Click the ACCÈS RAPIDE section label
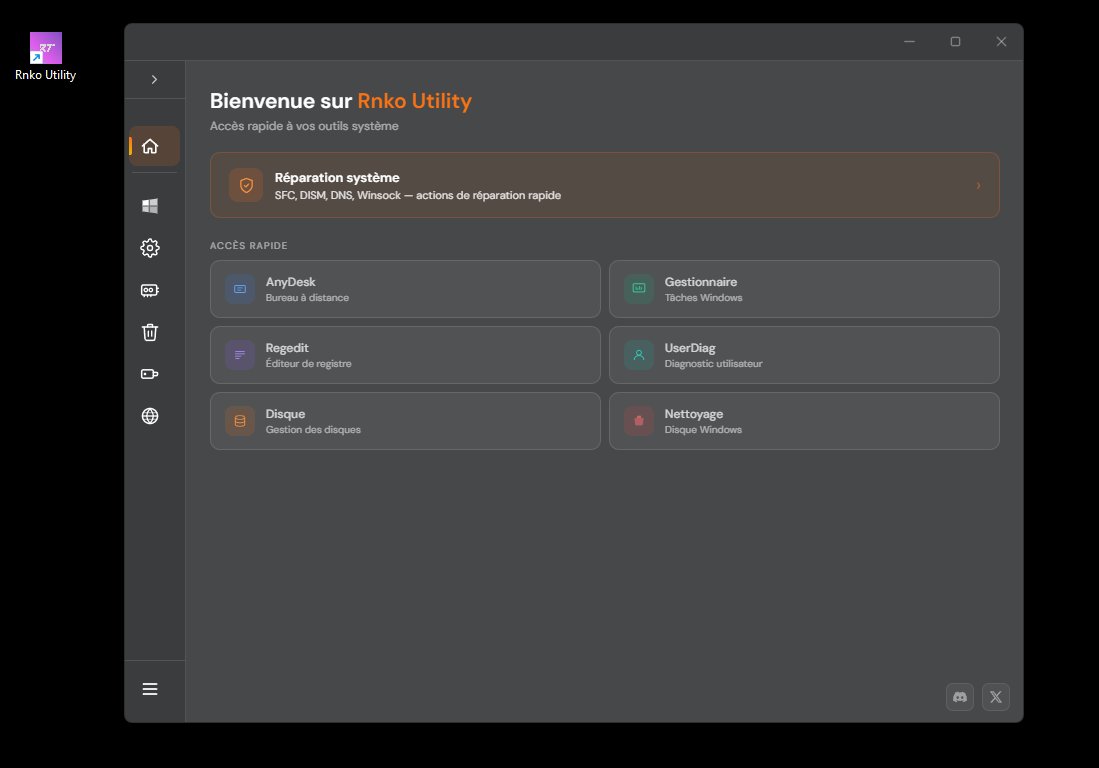Viewport: 1099px width, 768px height. coord(249,245)
